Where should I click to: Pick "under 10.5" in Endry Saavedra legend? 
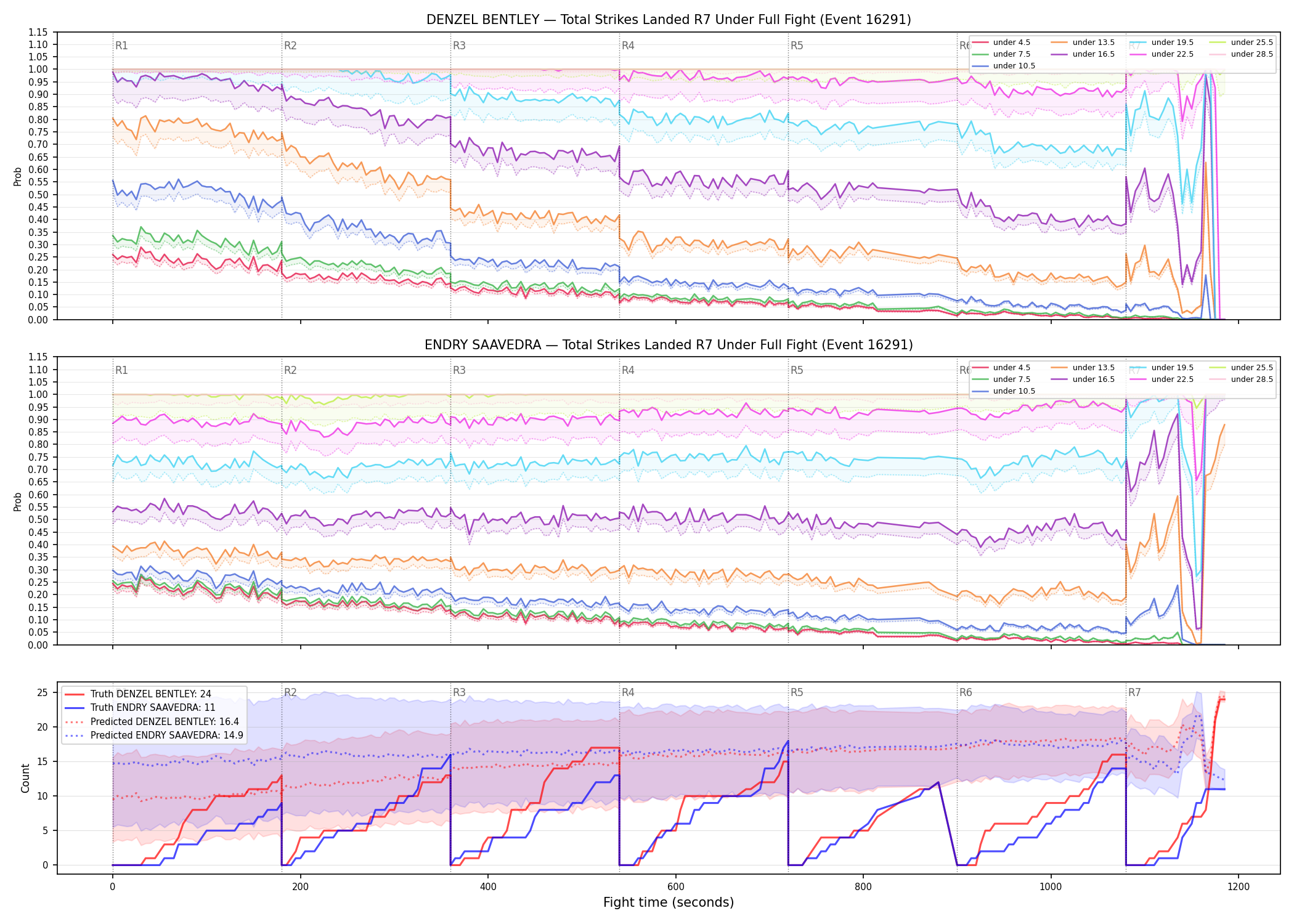pyautogui.click(x=1014, y=391)
